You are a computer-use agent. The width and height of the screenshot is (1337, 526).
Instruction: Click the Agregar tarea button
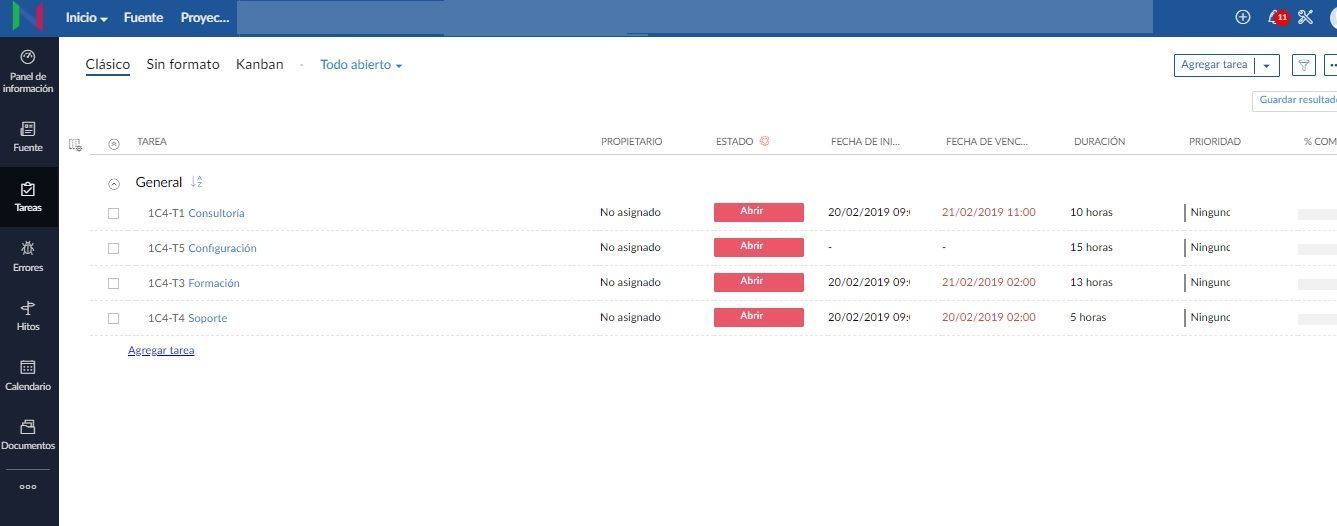pyautogui.click(x=1214, y=65)
